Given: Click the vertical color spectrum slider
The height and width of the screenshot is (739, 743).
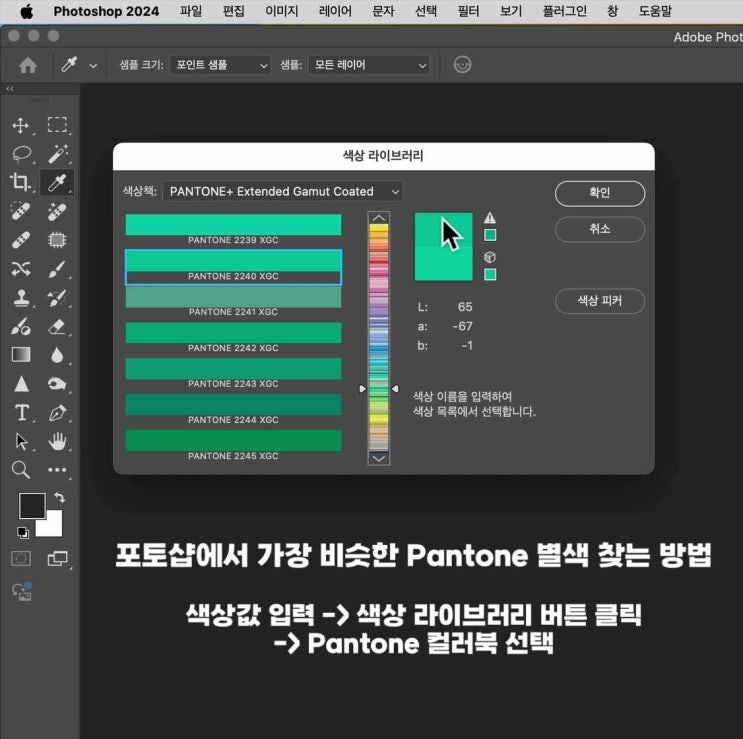Looking at the screenshot, I should point(379,337).
